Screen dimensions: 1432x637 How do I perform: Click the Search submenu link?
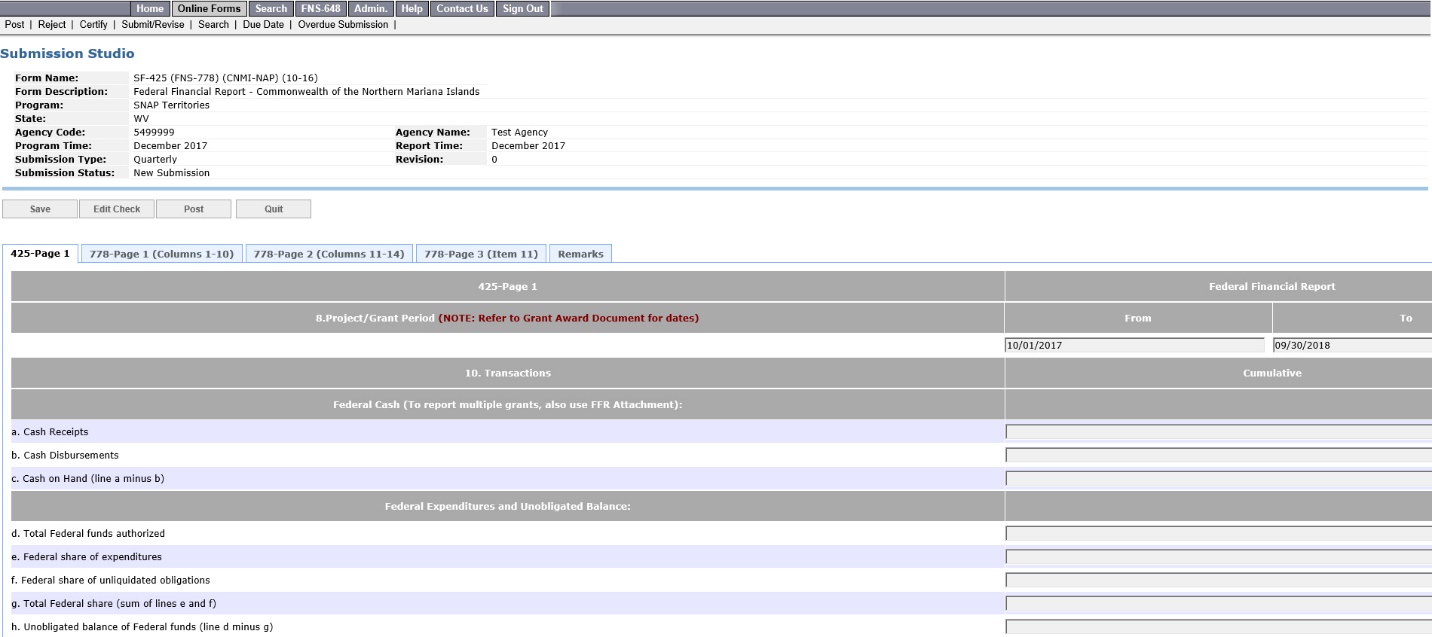214,24
